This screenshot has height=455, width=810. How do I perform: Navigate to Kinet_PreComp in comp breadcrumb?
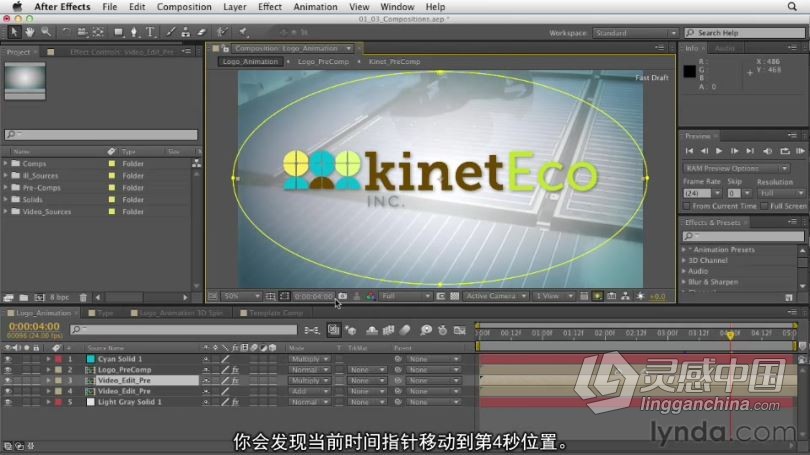click(394, 61)
